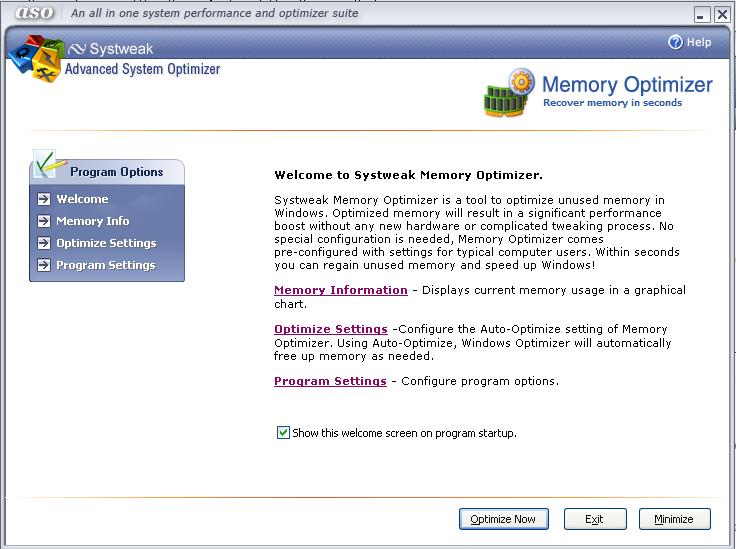
Task: Click the arrow icon beside Welcome
Action: click(44, 199)
